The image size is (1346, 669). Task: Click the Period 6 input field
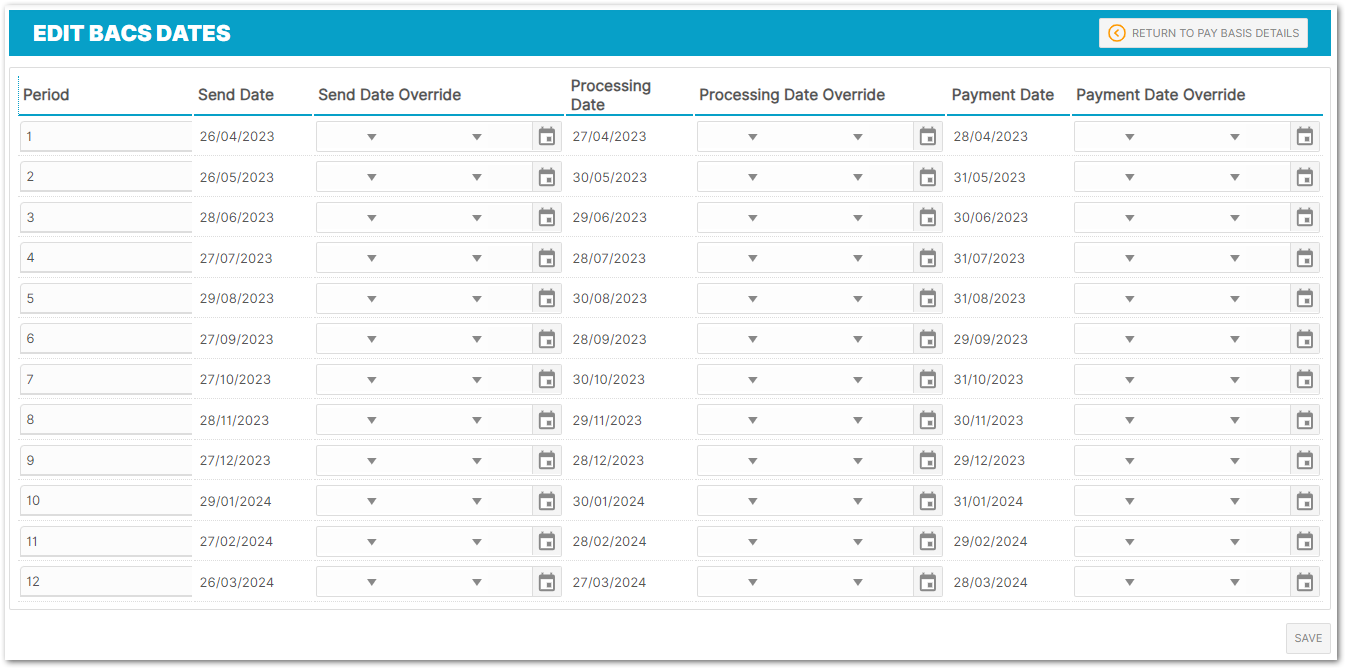105,339
